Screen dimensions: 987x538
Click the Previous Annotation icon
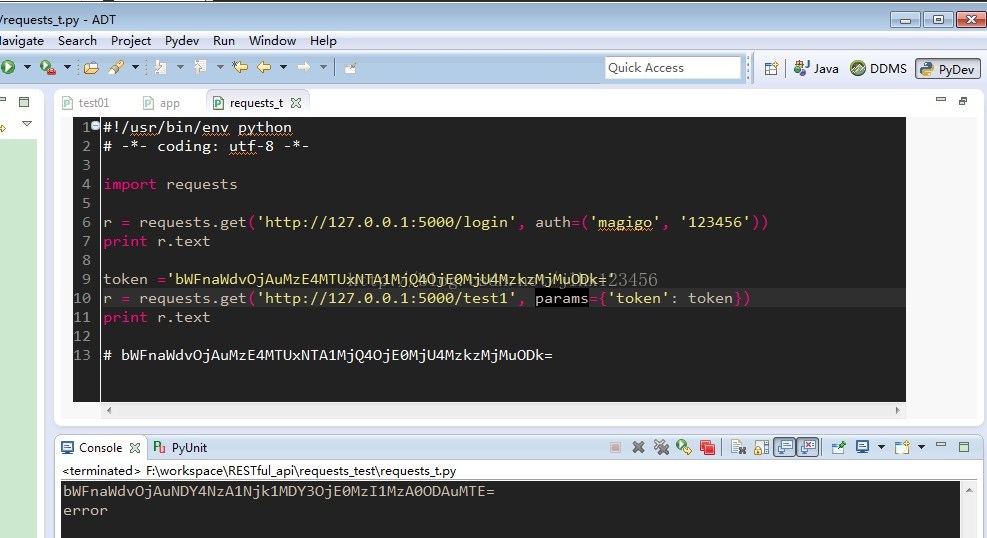pyautogui.click(x=200, y=67)
